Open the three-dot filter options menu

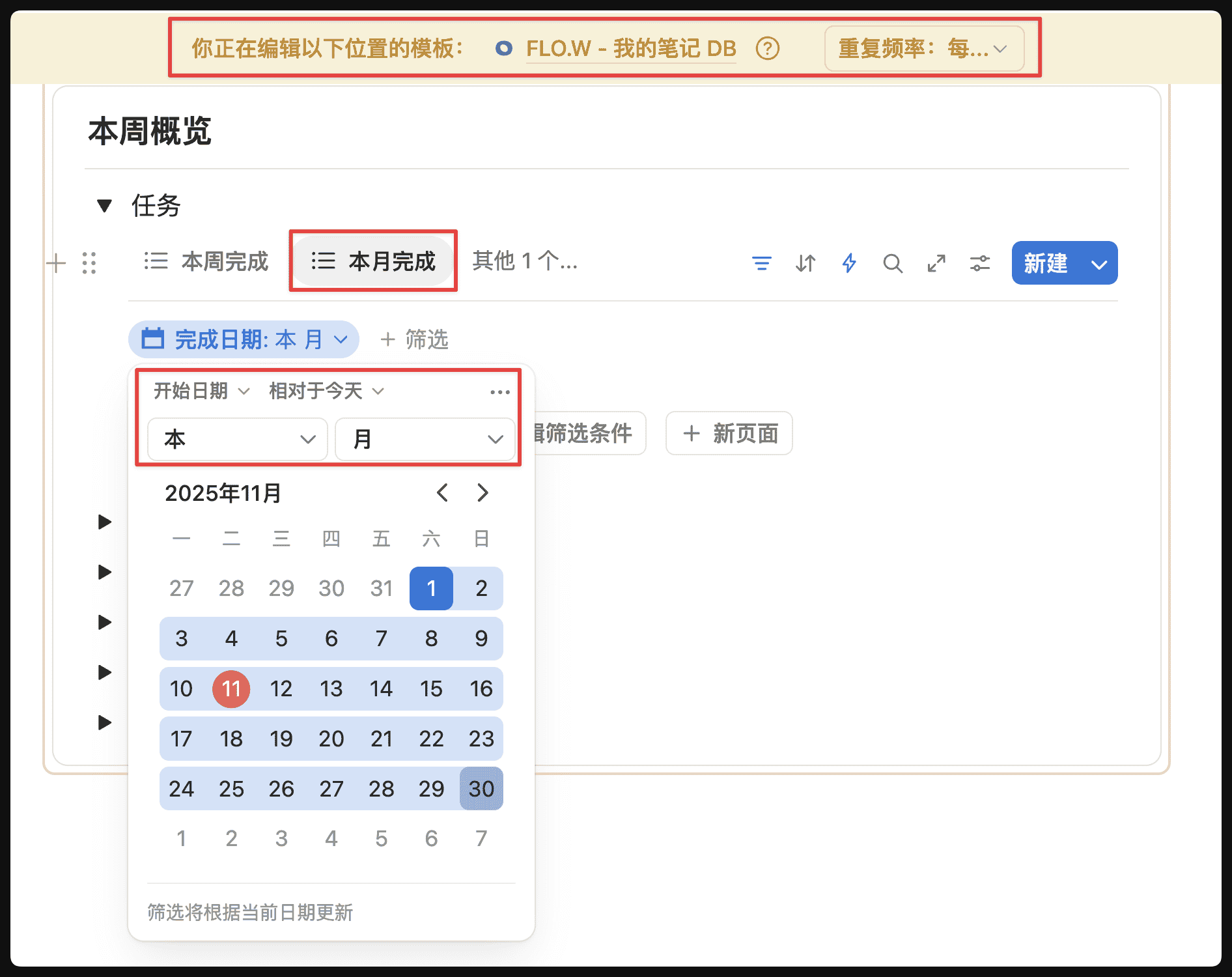(499, 391)
